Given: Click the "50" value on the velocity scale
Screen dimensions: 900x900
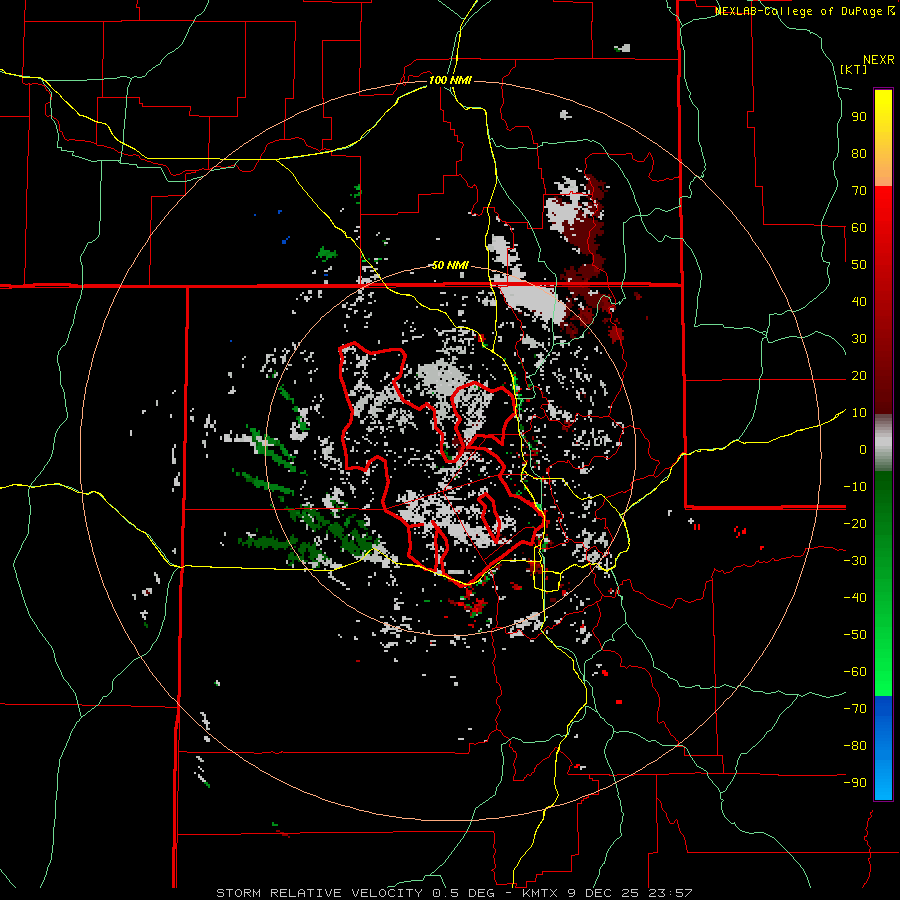Looking at the screenshot, I should click(859, 265).
